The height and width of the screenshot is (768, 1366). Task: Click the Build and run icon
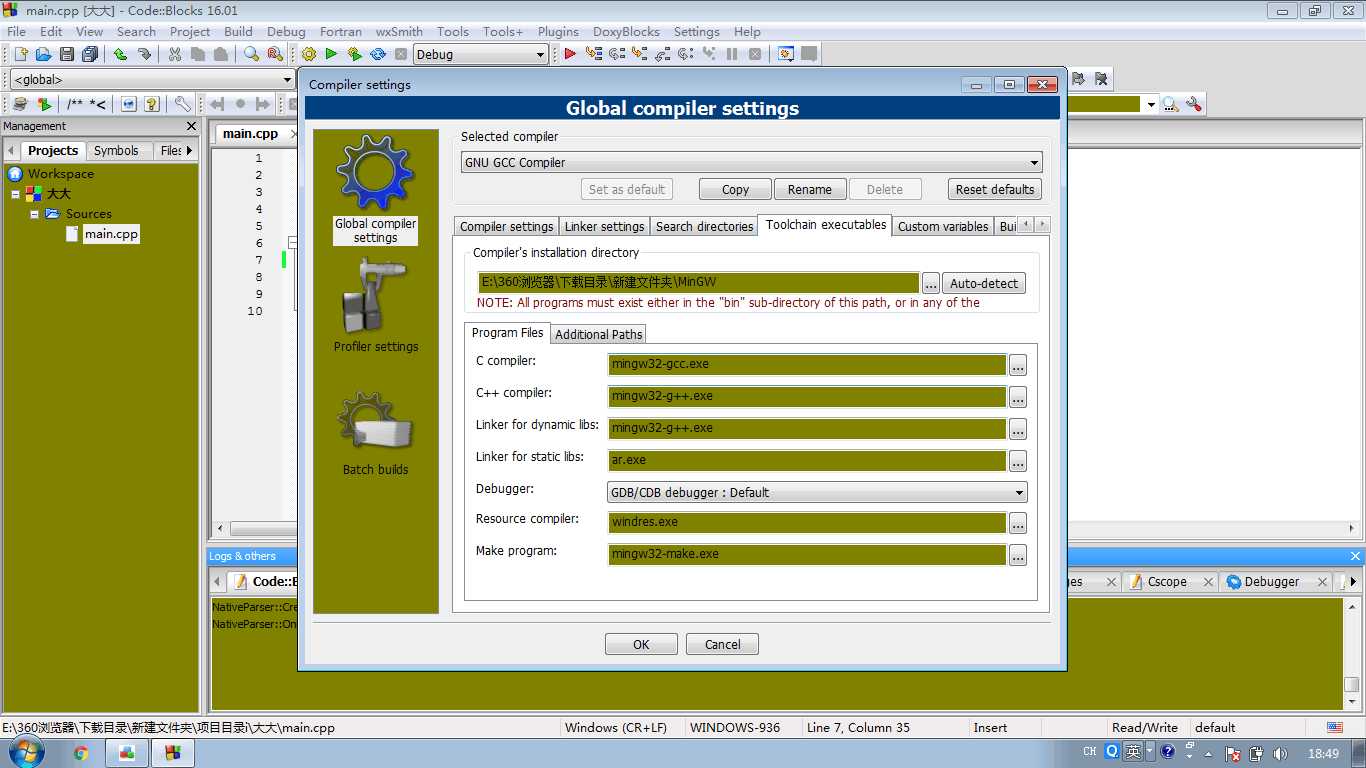[x=354, y=54]
